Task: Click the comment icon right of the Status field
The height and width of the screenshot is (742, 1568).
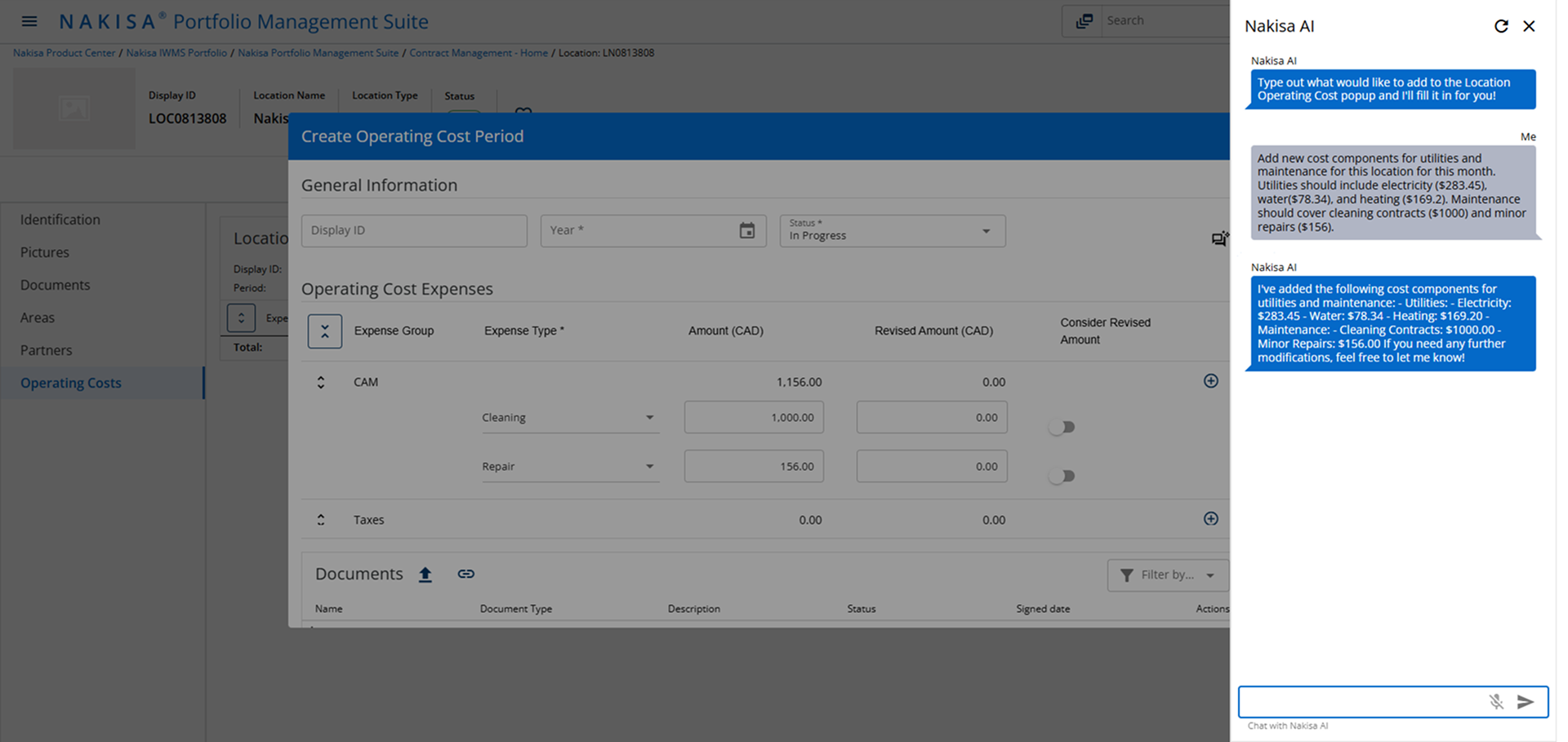Action: (x=1218, y=238)
